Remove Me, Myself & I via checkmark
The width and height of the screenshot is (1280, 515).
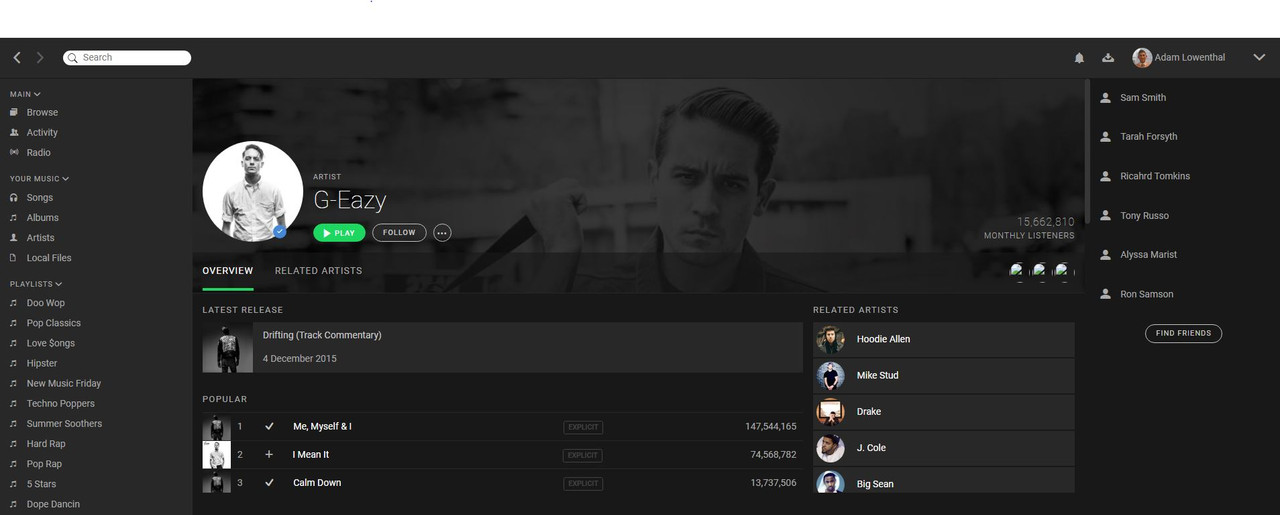(269, 427)
